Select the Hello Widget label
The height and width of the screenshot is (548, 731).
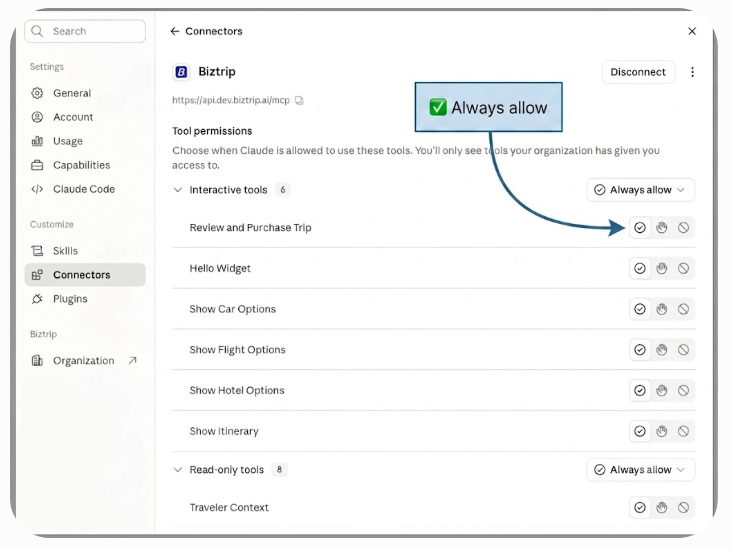tap(220, 268)
